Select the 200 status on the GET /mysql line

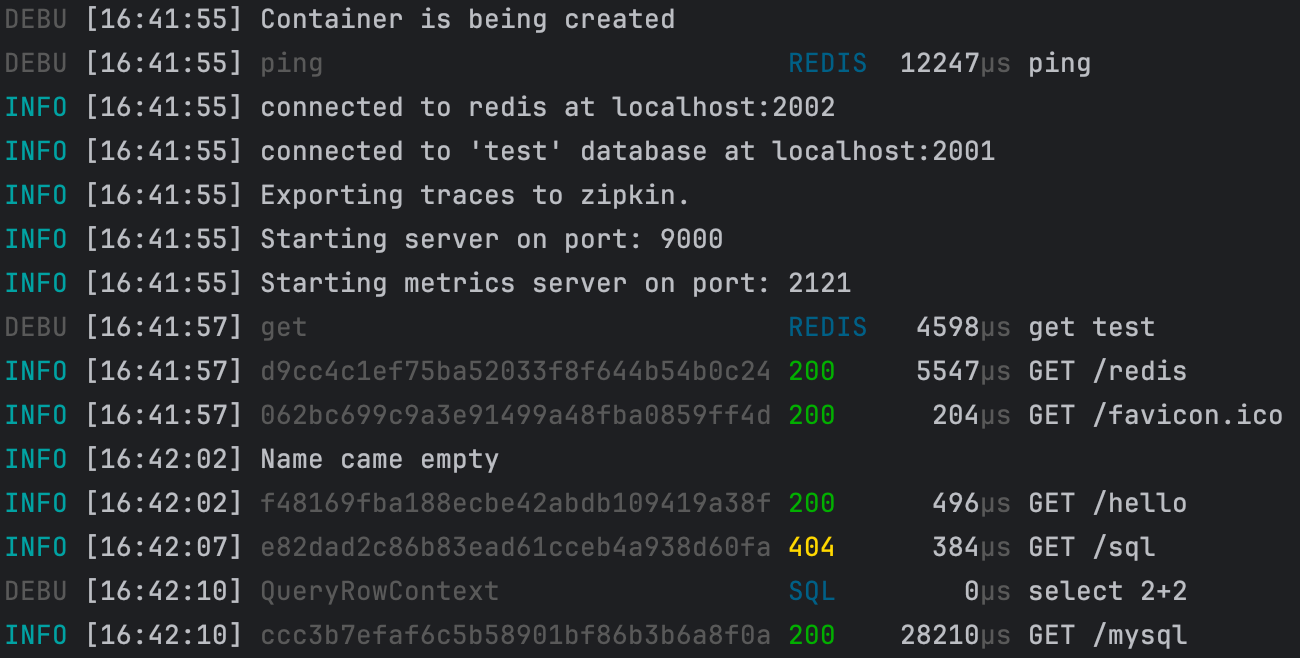point(812,635)
